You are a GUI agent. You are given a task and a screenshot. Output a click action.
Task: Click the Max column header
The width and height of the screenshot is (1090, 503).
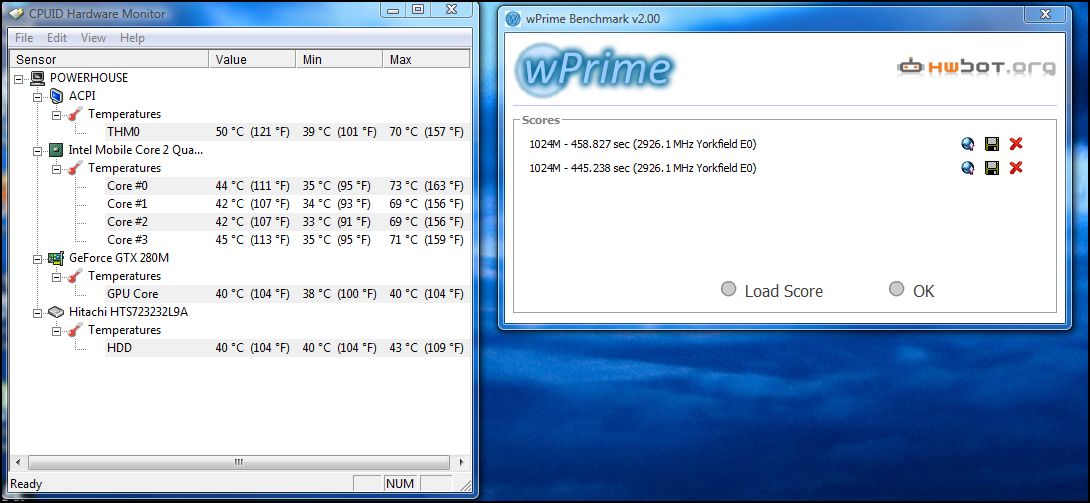coord(426,60)
